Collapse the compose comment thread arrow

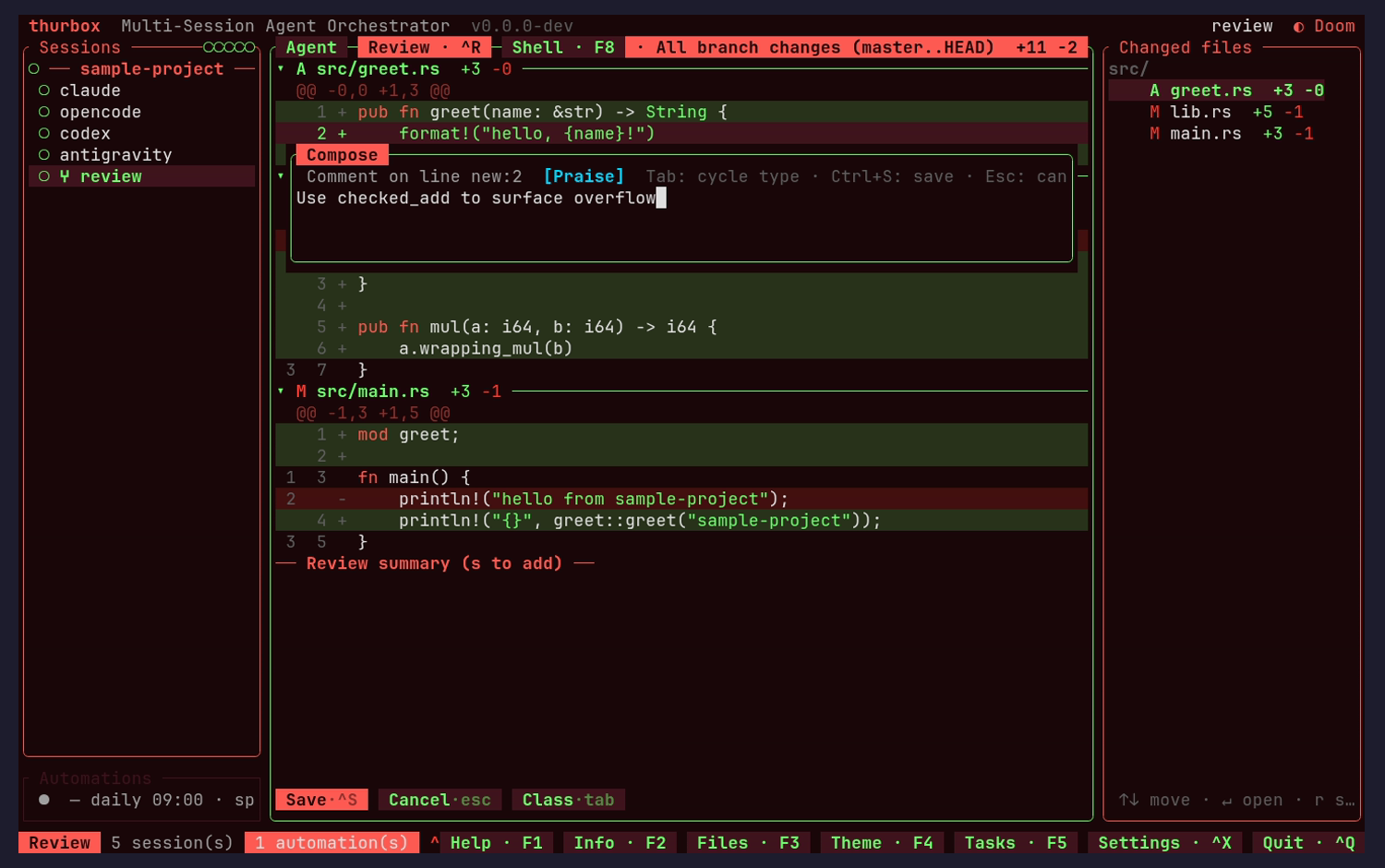coord(281,176)
